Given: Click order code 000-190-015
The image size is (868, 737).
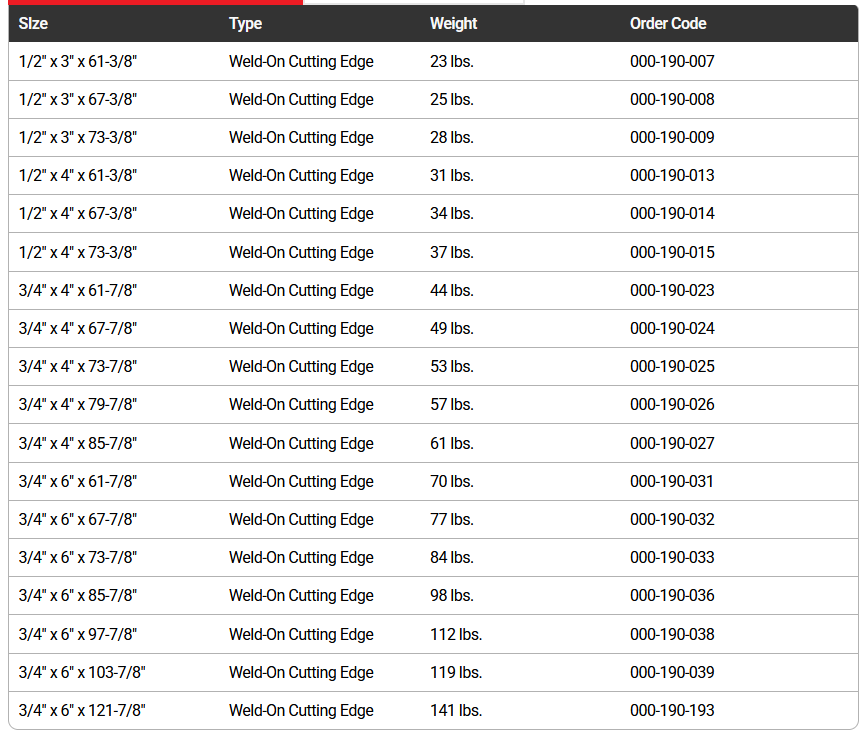Looking at the screenshot, I should pos(672,253).
